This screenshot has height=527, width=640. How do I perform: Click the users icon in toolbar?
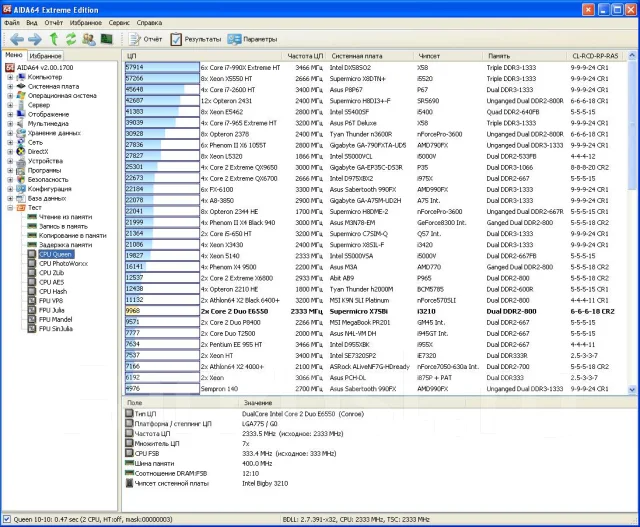(x=89, y=39)
